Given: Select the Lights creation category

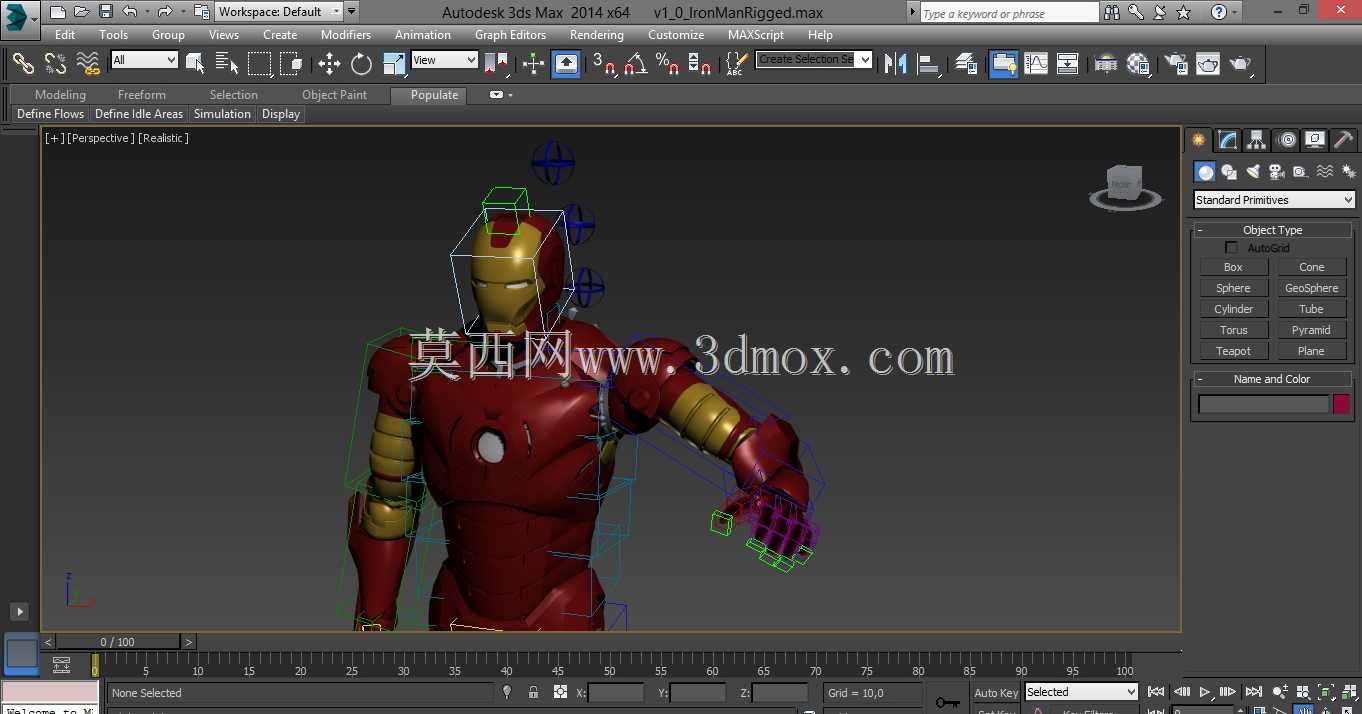Looking at the screenshot, I should tap(1253, 172).
